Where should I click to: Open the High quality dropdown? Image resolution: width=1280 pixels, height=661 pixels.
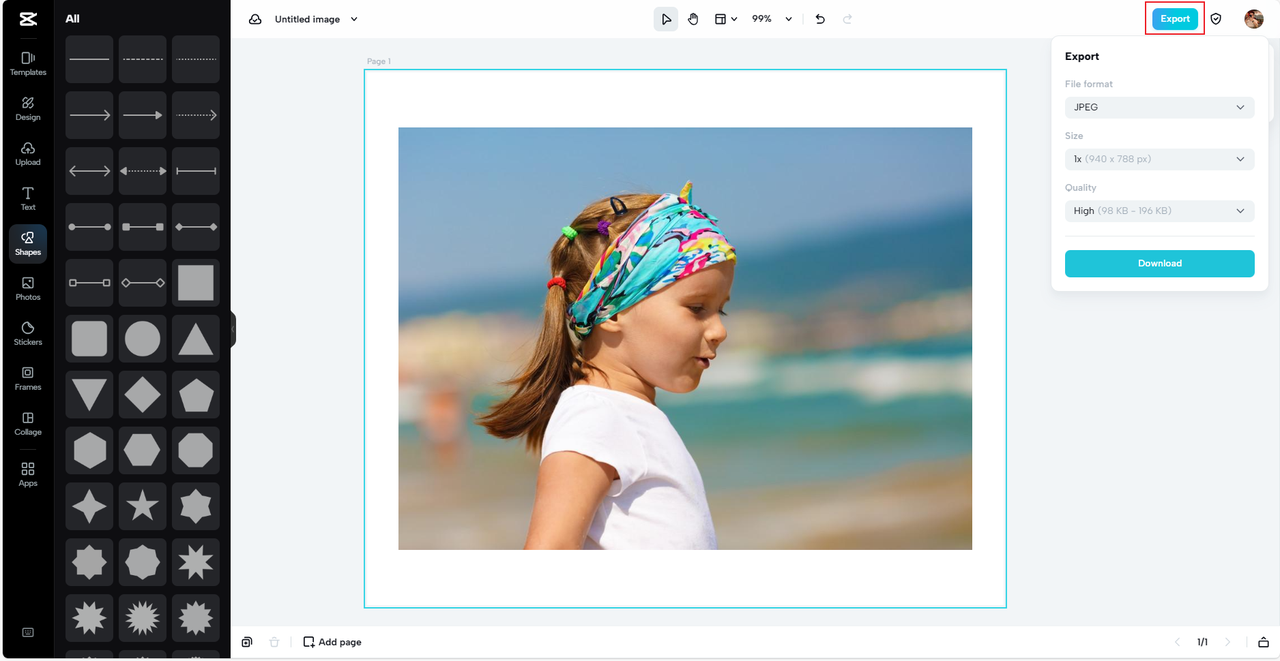click(x=1160, y=211)
